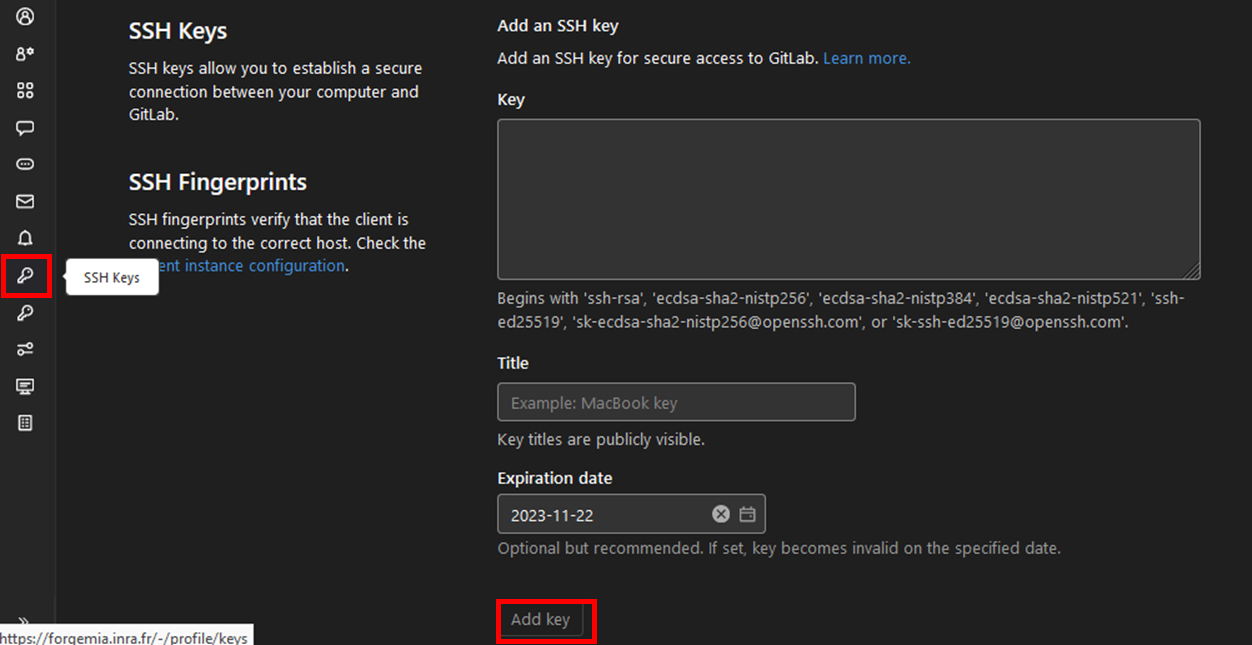This screenshot has height=645, width=1252.
Task: Open the calendar picker for expiration date
Action: (x=747, y=514)
